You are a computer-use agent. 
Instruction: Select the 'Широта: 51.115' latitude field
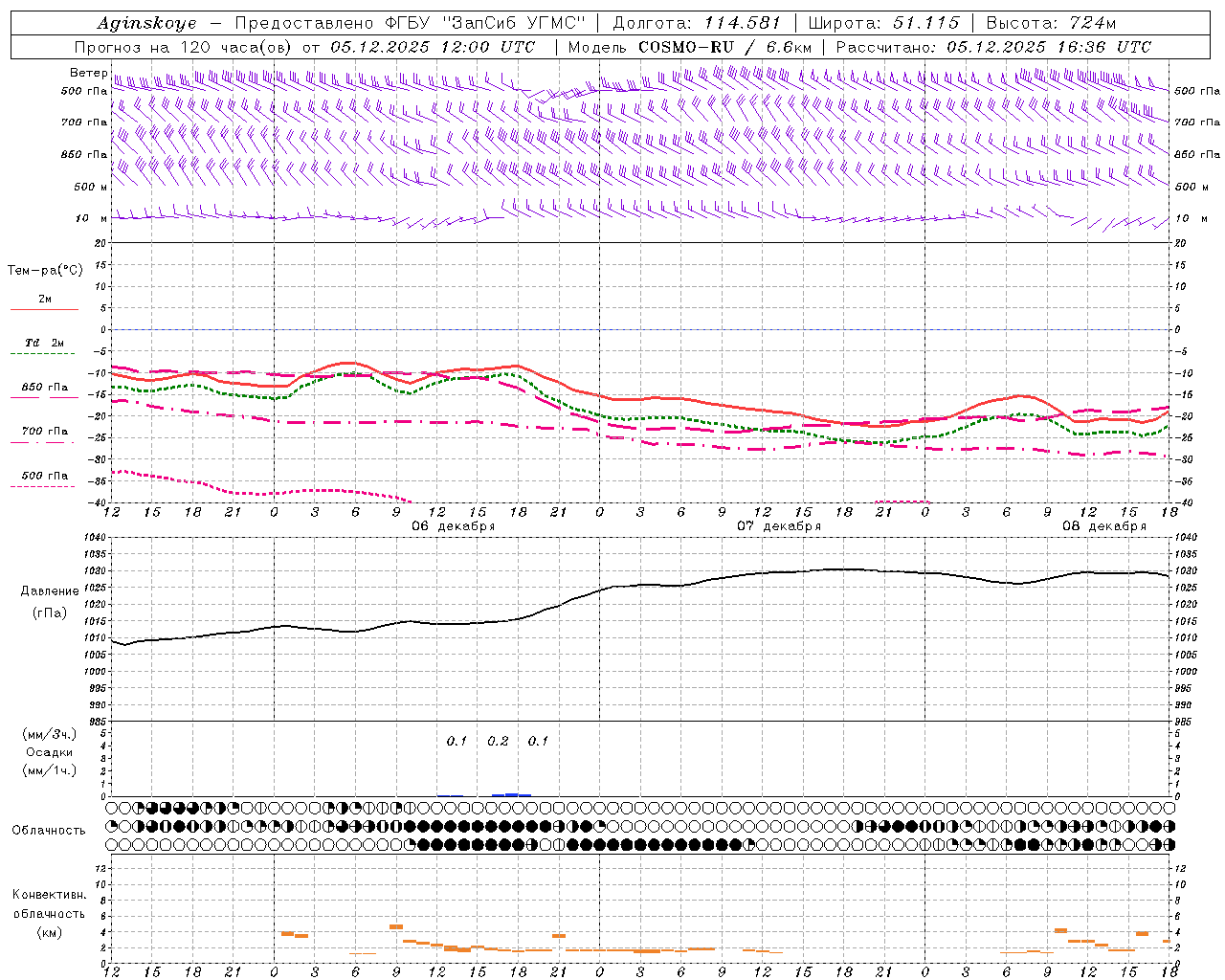(x=884, y=23)
